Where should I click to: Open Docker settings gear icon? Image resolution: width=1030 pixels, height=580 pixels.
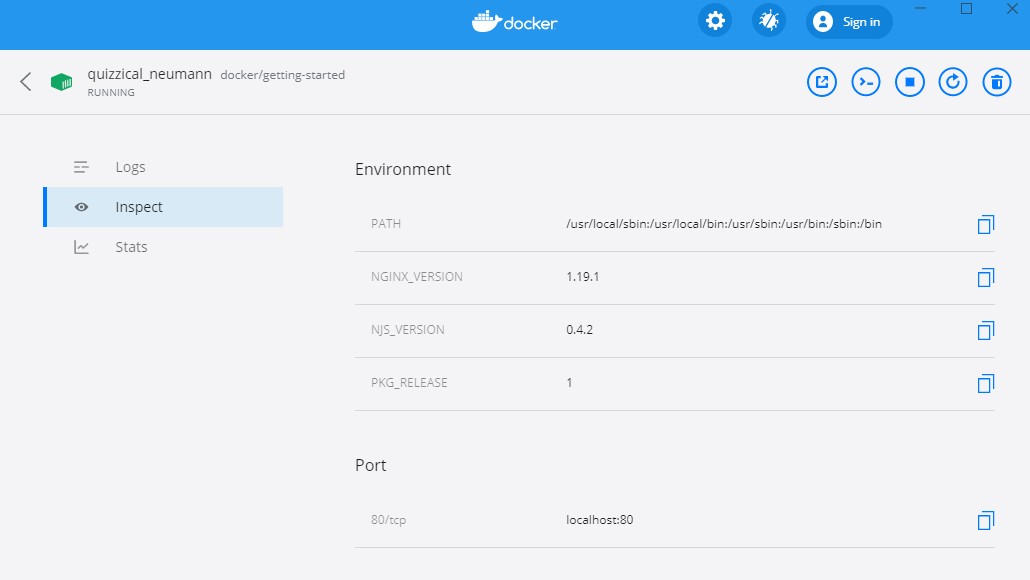pyautogui.click(x=715, y=21)
